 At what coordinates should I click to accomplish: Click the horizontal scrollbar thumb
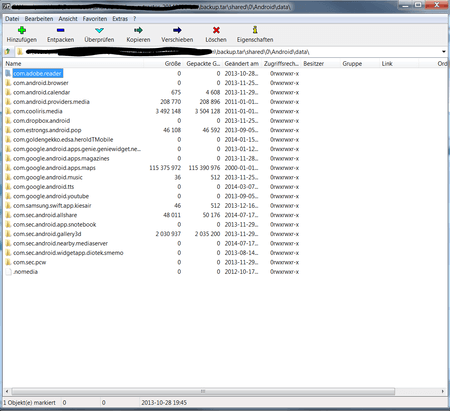pos(203,391)
